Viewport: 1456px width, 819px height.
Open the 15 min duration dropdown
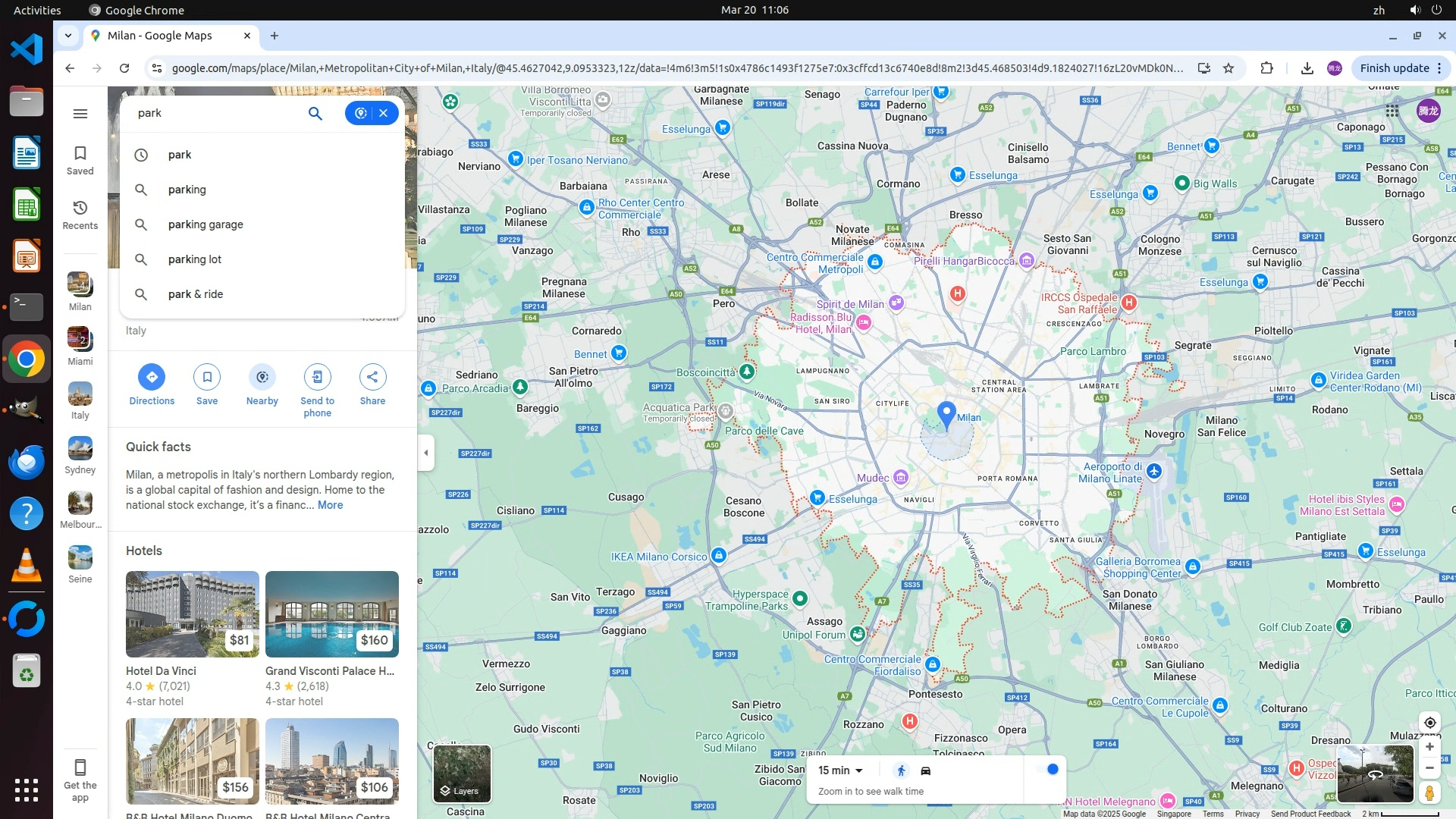click(x=840, y=770)
